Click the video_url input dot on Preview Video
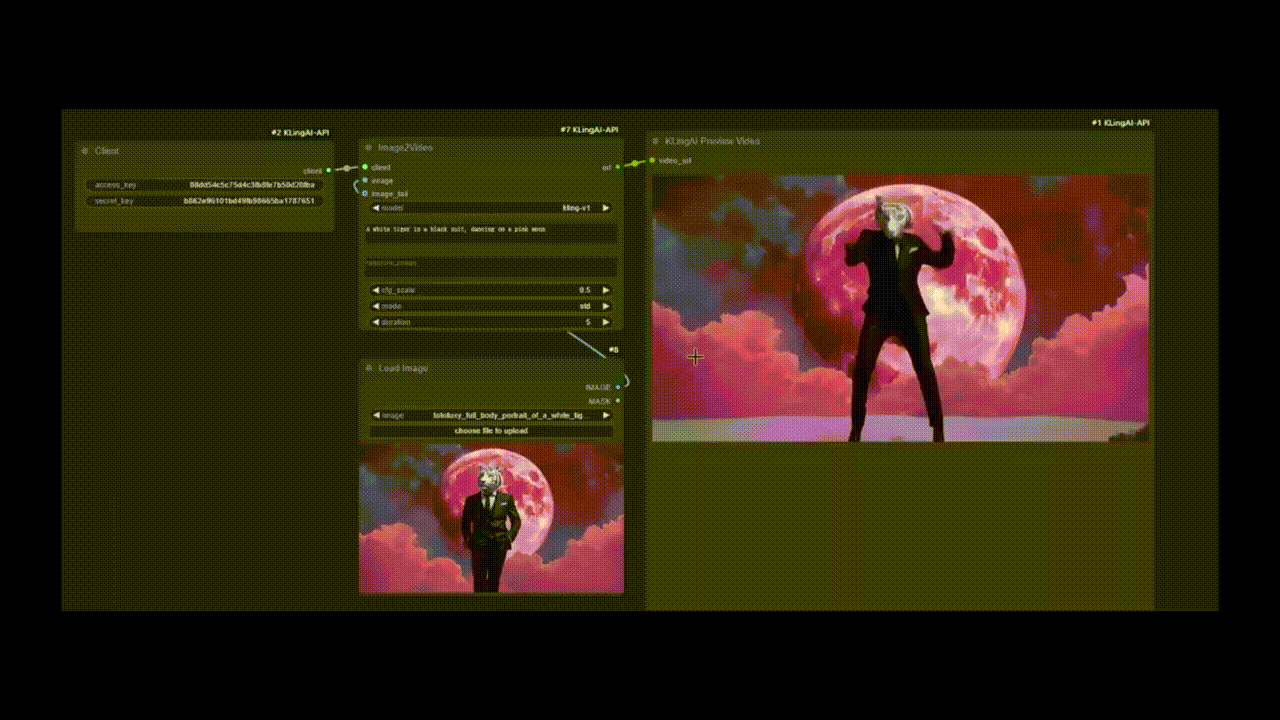Viewport: 1280px width, 720px height. pyautogui.click(x=652, y=158)
